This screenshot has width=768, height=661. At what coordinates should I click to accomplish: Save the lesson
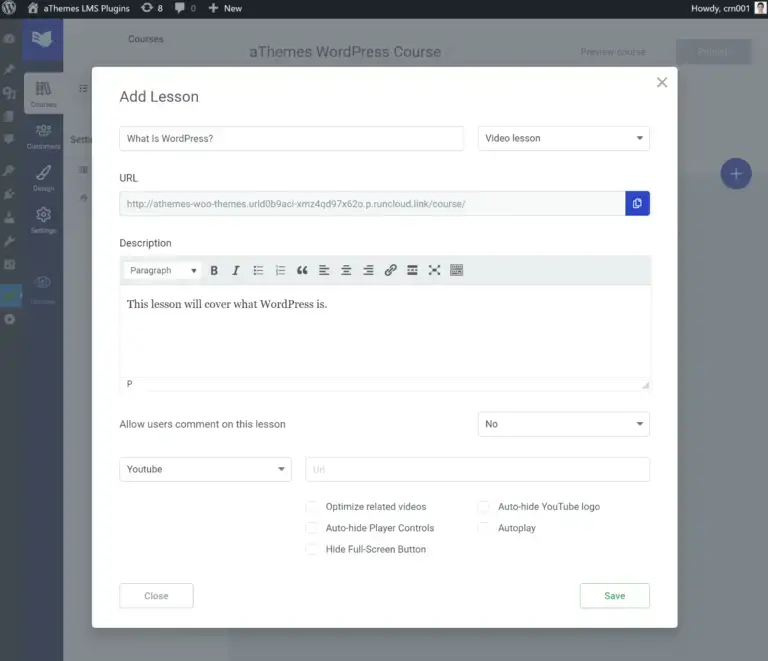(615, 595)
